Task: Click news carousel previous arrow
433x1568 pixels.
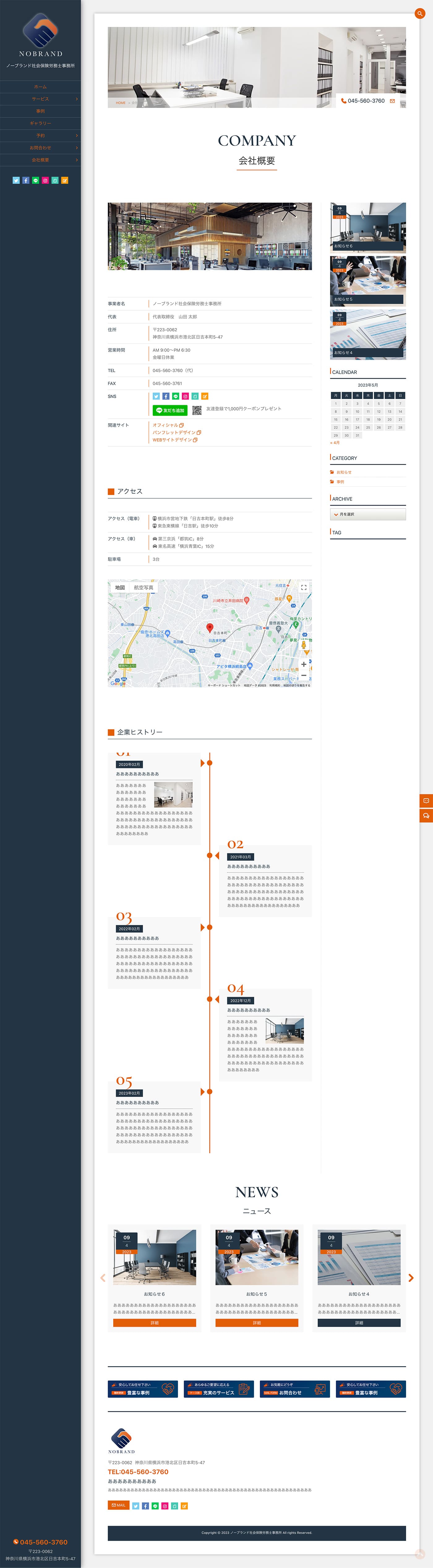Action: (x=103, y=1278)
